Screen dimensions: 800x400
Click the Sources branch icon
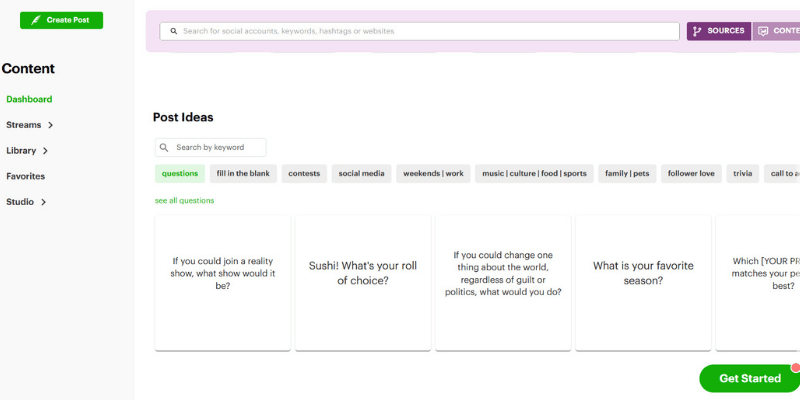click(x=697, y=31)
